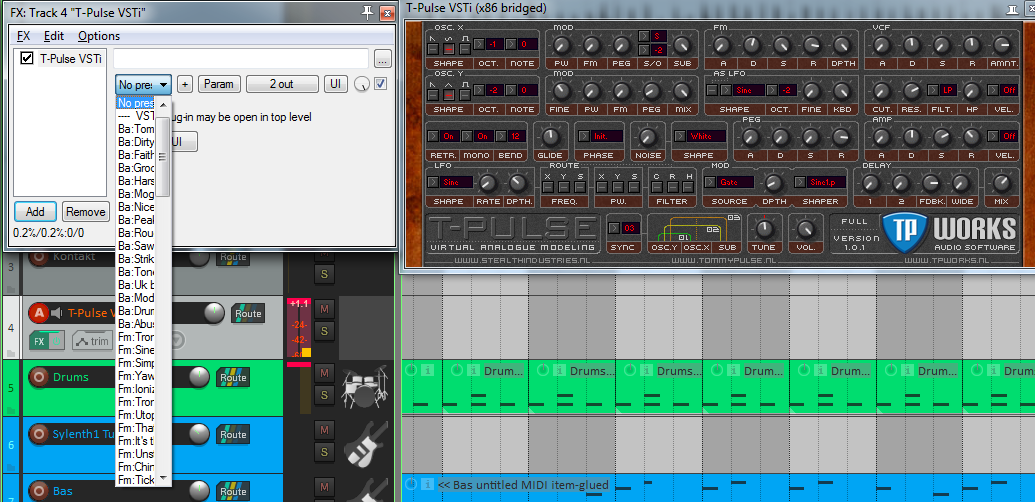Click the Add FX button
The image size is (1035, 502).
tap(35, 212)
